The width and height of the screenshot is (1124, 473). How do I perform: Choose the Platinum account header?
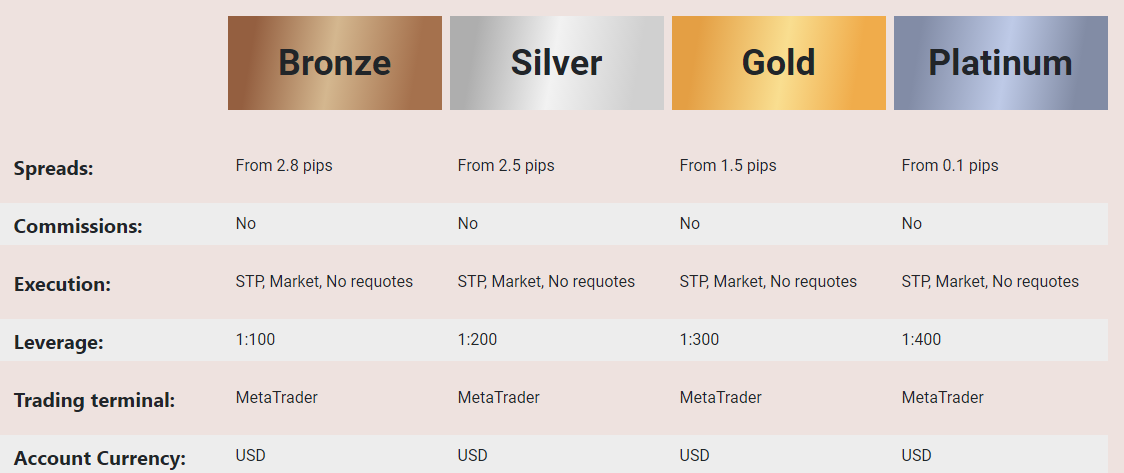click(1000, 63)
